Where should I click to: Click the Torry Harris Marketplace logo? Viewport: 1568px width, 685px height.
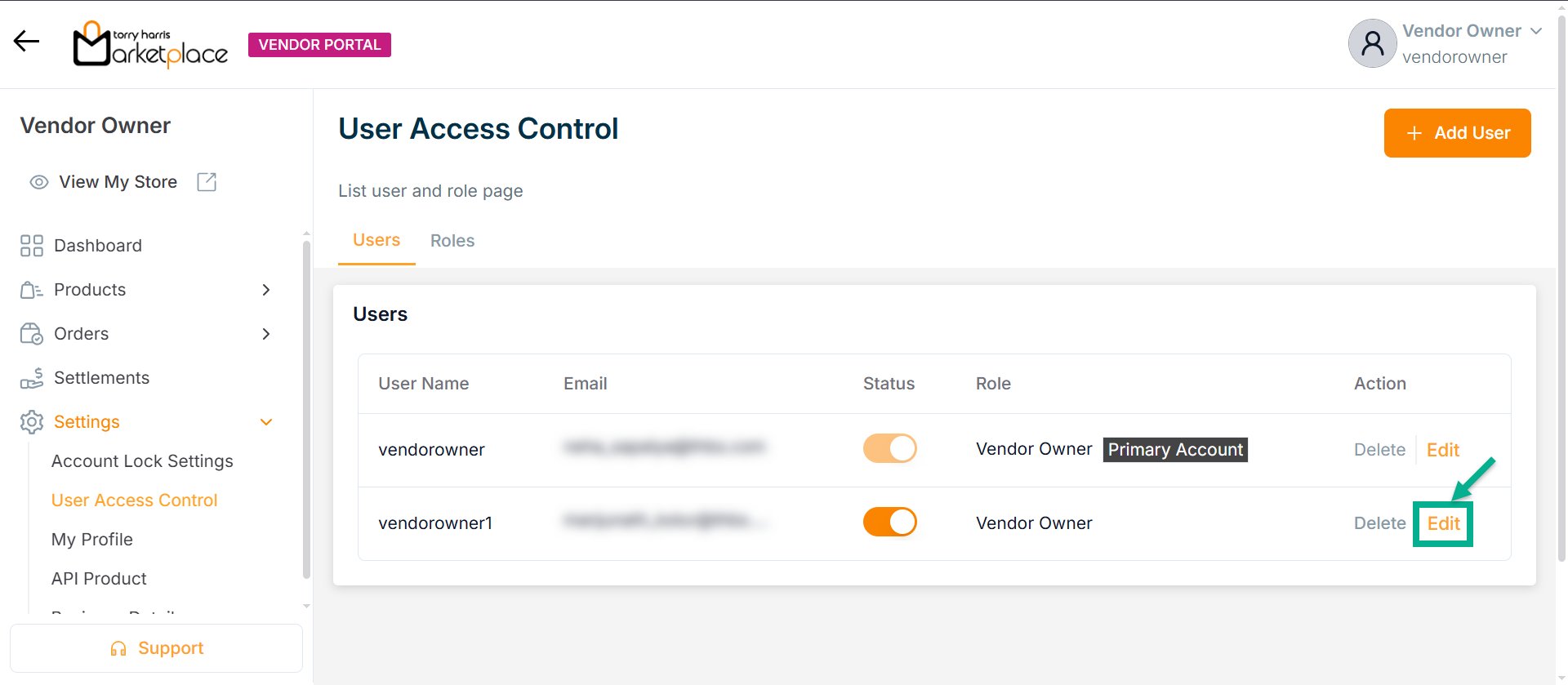[x=150, y=45]
